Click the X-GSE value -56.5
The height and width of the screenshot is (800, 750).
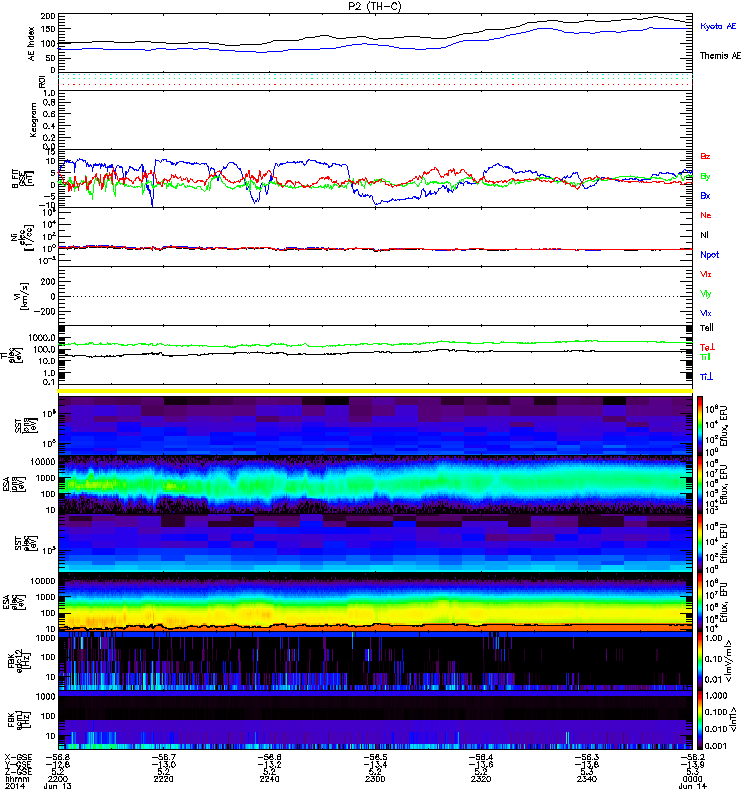tap(375, 758)
